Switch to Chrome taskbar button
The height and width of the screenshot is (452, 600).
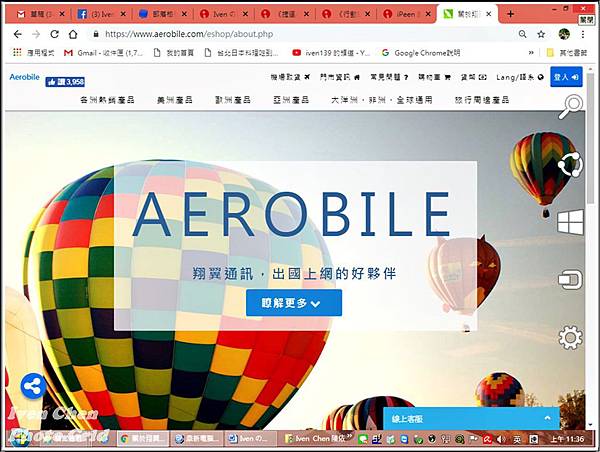click(x=143, y=439)
